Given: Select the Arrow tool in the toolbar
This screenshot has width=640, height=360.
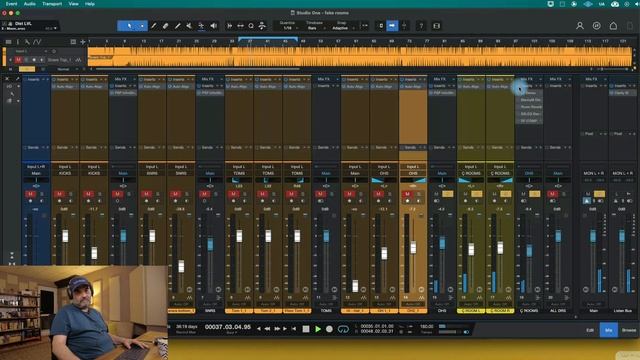Looking at the screenshot, I should click(x=129, y=26).
